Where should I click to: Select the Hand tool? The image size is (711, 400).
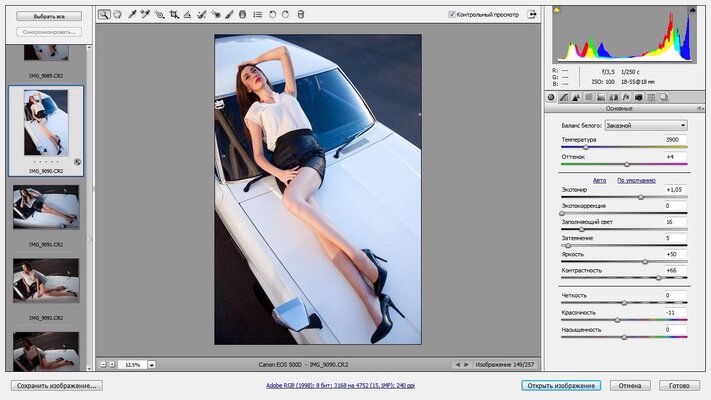click(118, 15)
